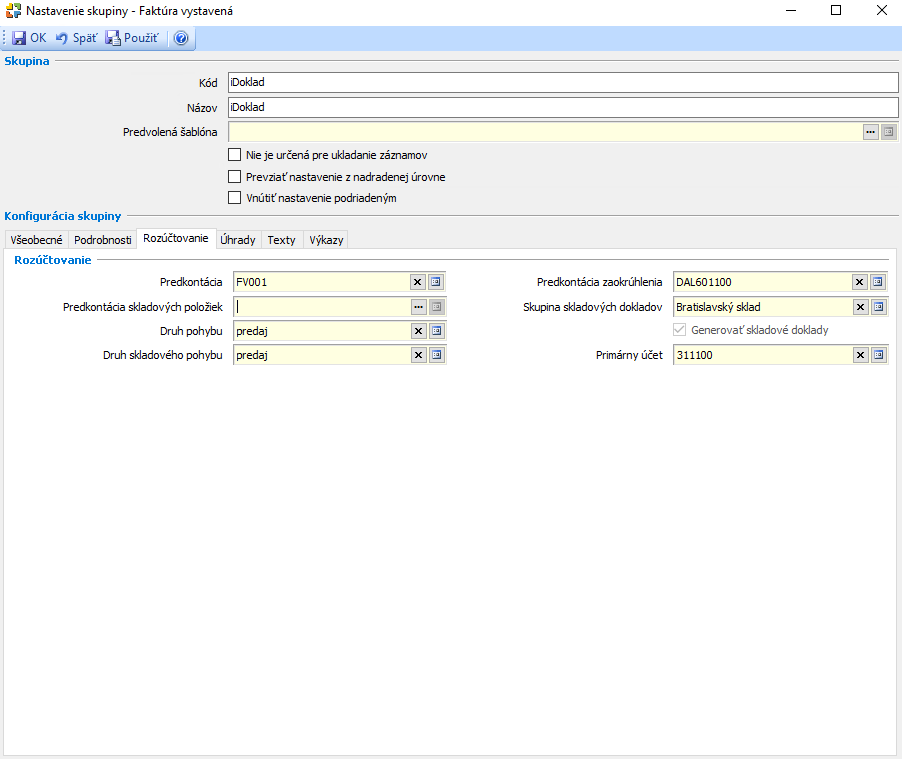The width and height of the screenshot is (902, 759).
Task: Open lookup list for Druh skladového pohybu
Action: coord(436,355)
